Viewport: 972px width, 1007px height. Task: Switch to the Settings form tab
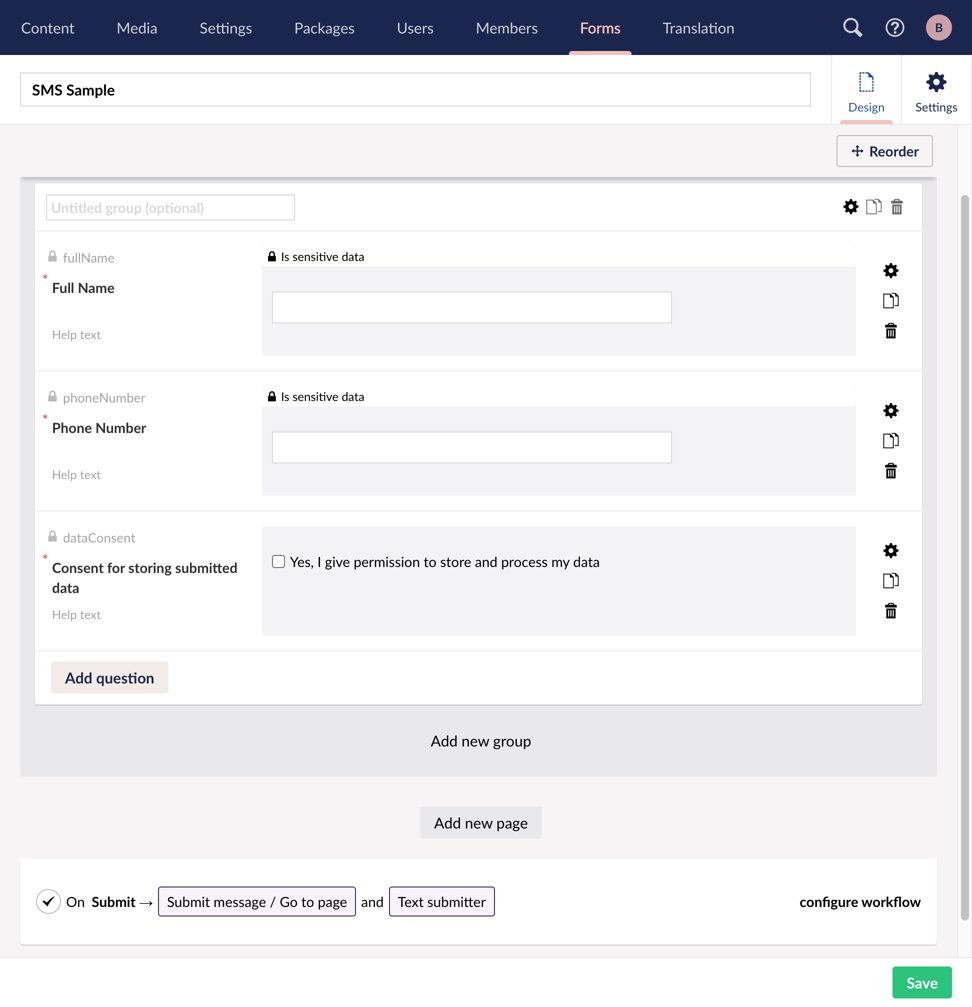tap(935, 91)
